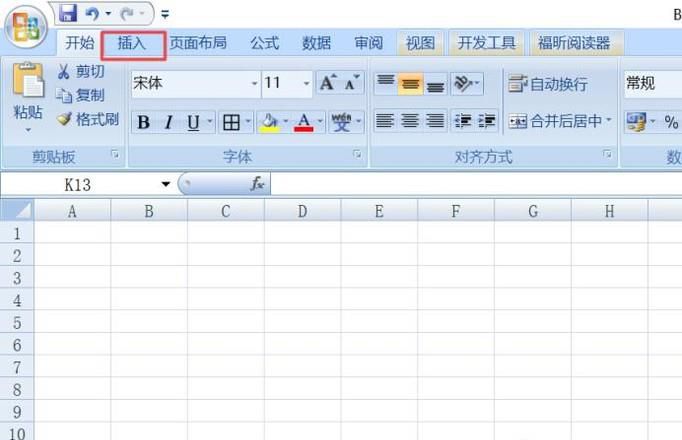Open the 页面布局 tab
Image resolution: width=682 pixels, height=440 pixels.
pos(198,43)
